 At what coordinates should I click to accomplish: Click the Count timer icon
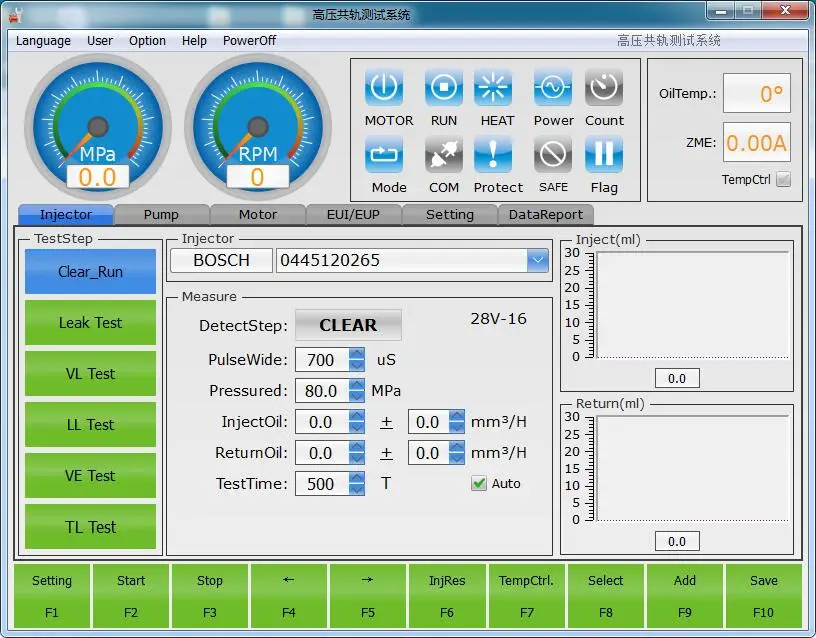coord(604,87)
